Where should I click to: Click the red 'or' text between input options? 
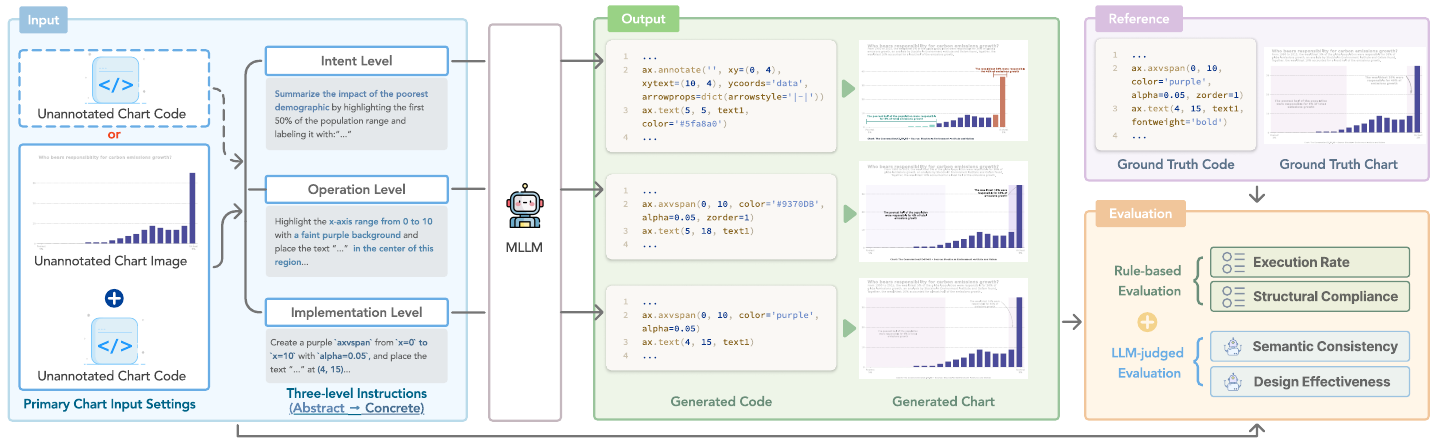point(113,136)
